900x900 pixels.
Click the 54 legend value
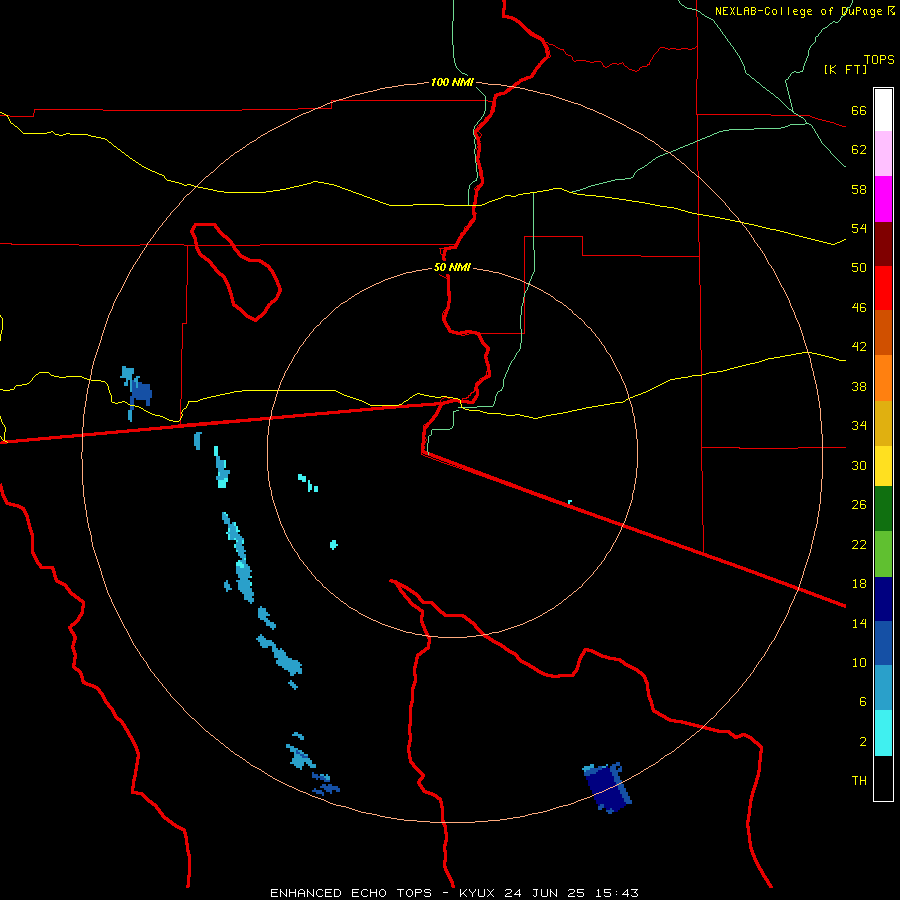tap(859, 228)
